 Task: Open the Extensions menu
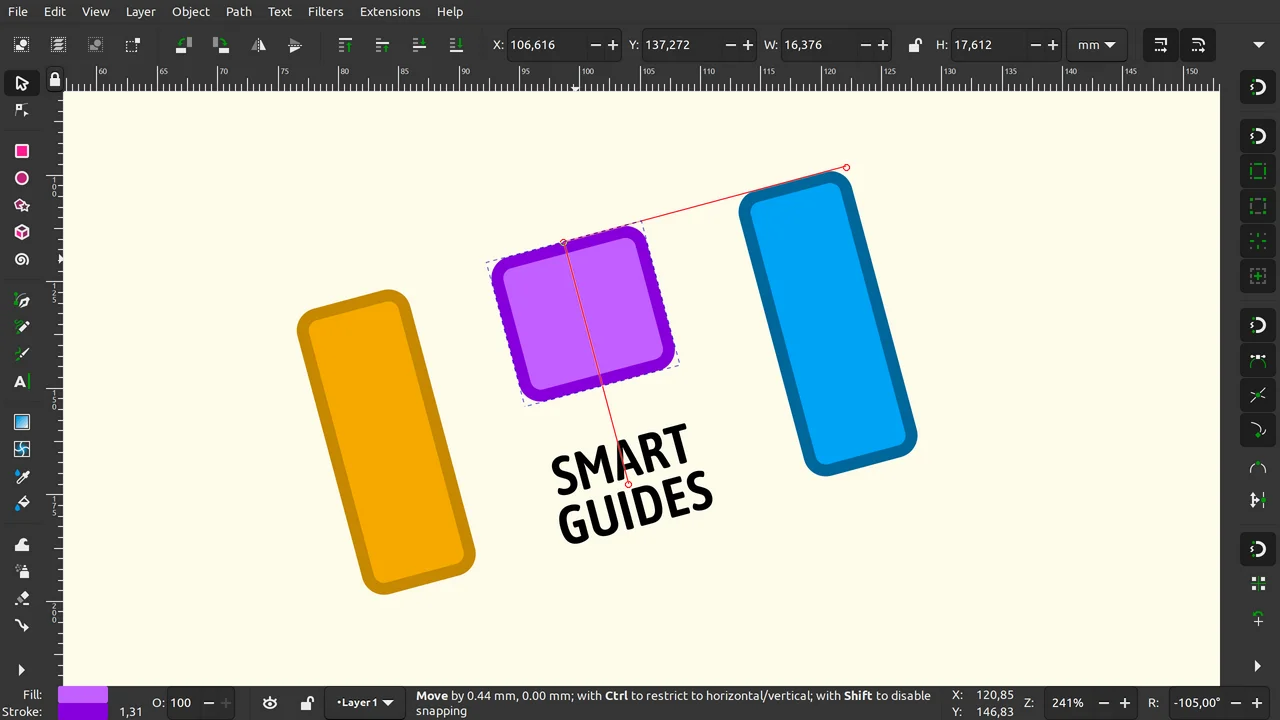click(389, 12)
